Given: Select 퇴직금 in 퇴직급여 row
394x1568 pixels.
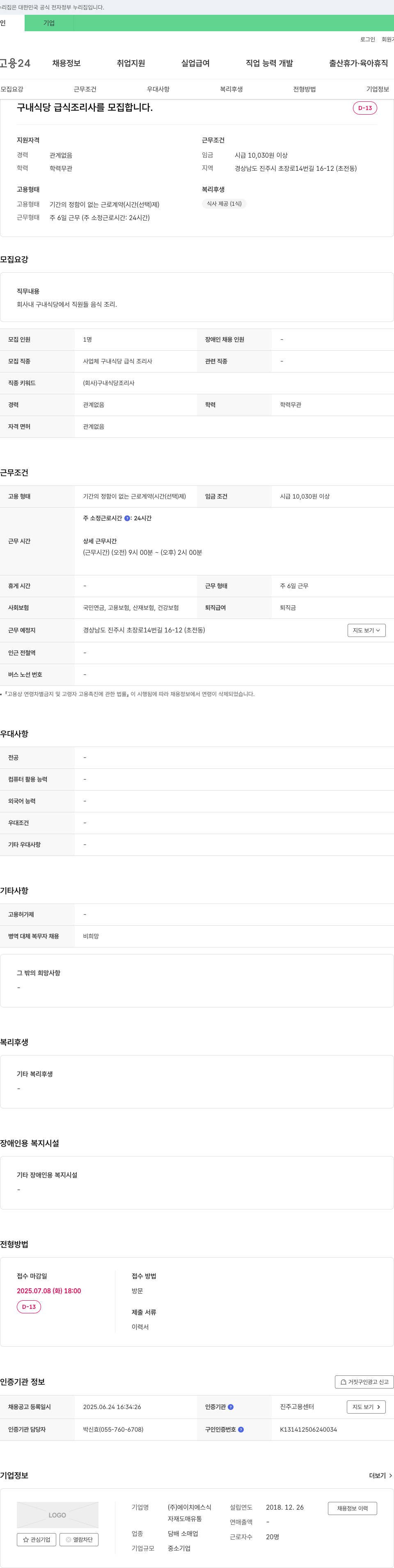Looking at the screenshot, I should 288,607.
